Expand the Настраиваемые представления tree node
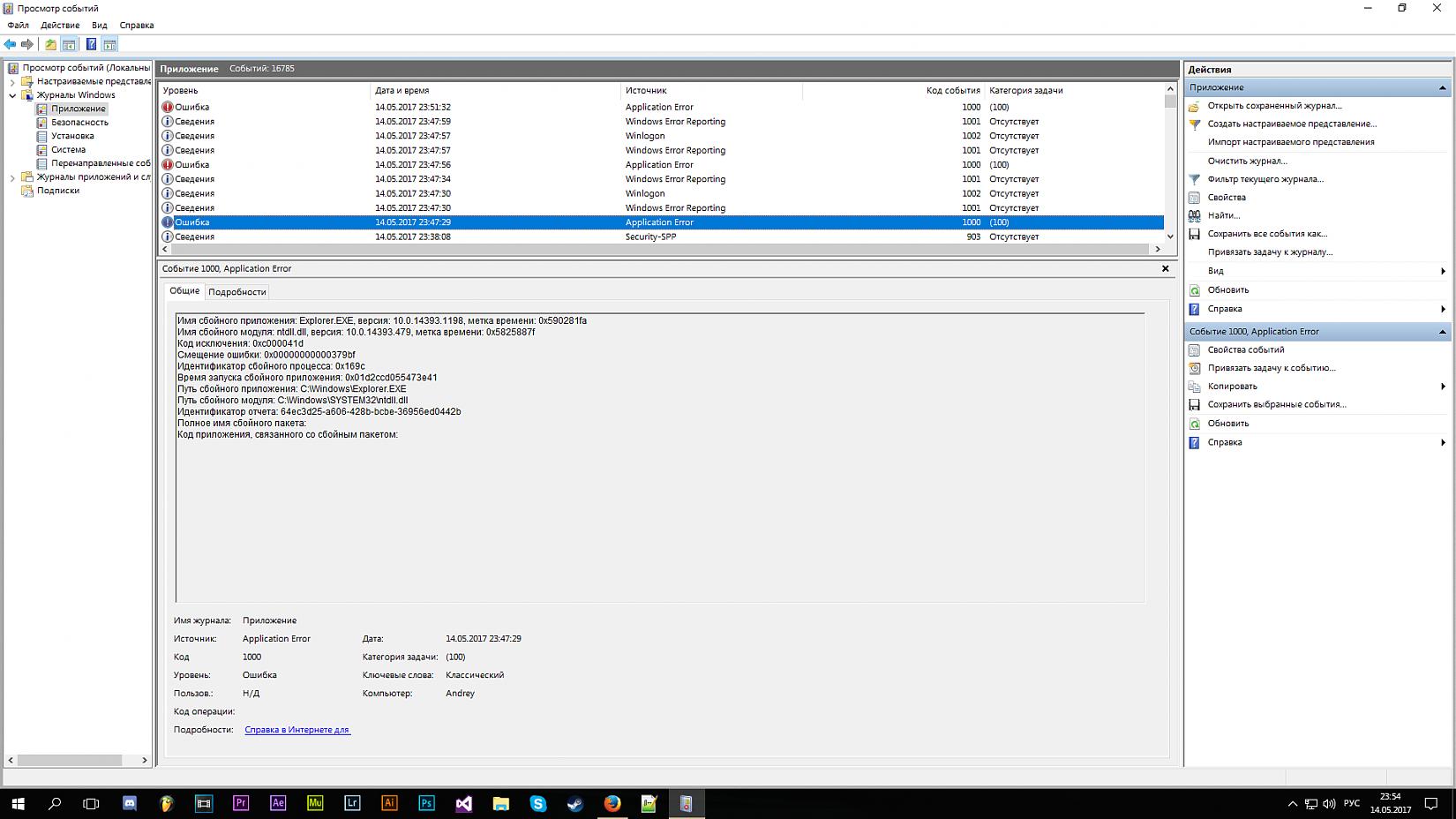 coord(12,81)
